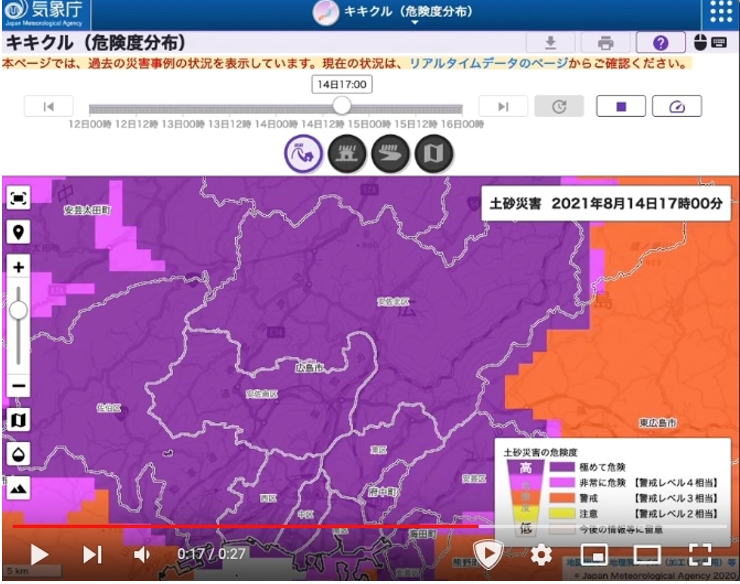Select the flood hazard round icon

pos(390,154)
